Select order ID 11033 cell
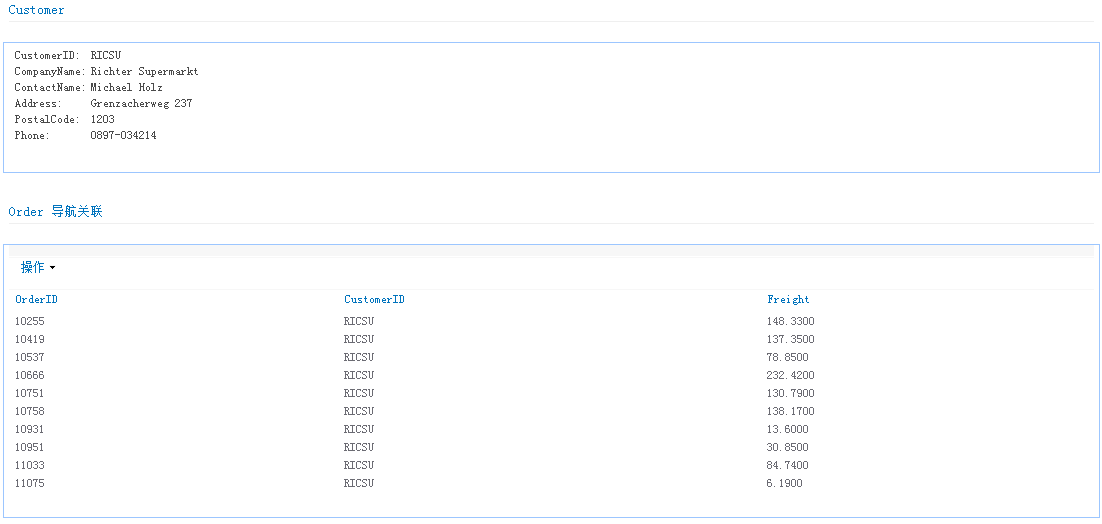 pyautogui.click(x=30, y=466)
